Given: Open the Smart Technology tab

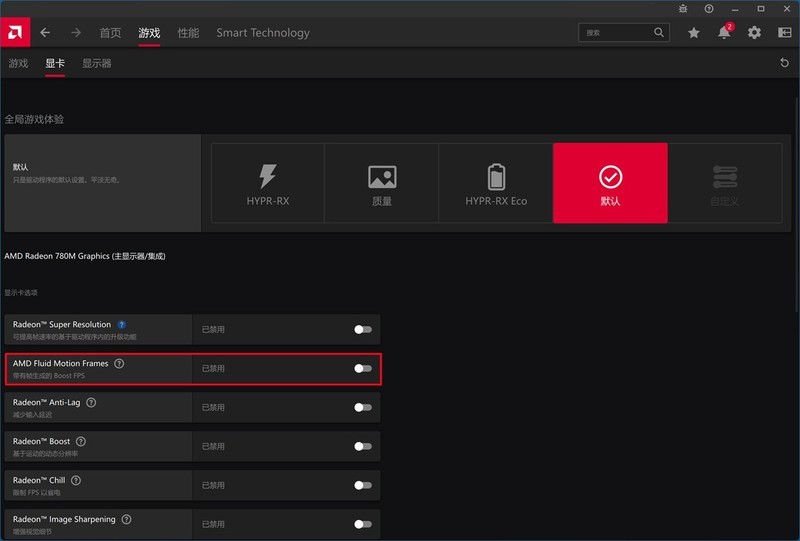Looking at the screenshot, I should (263, 33).
